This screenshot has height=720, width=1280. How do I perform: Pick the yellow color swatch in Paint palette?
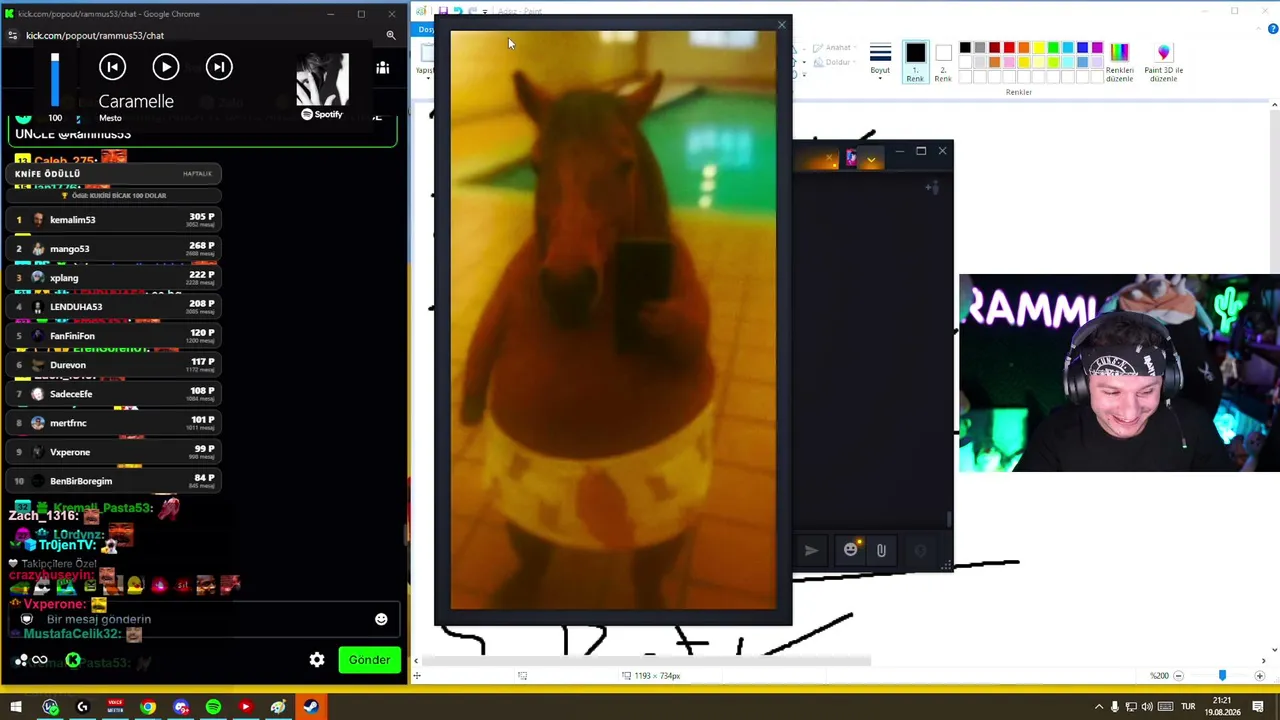1038,47
